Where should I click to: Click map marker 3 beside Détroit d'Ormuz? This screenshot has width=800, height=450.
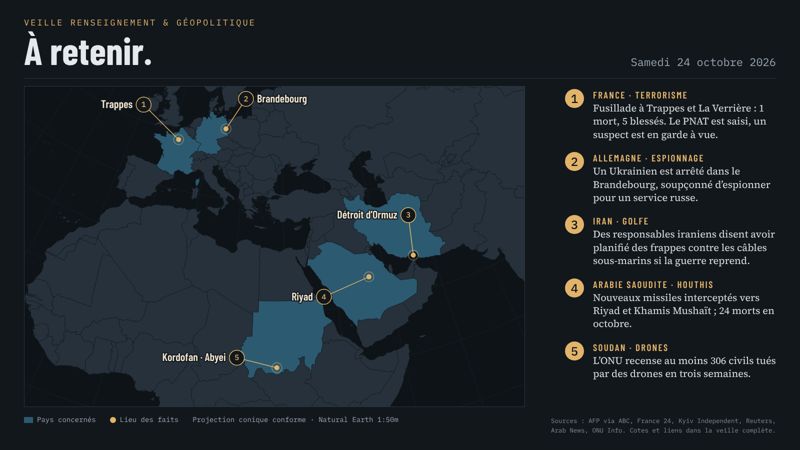[x=408, y=215]
